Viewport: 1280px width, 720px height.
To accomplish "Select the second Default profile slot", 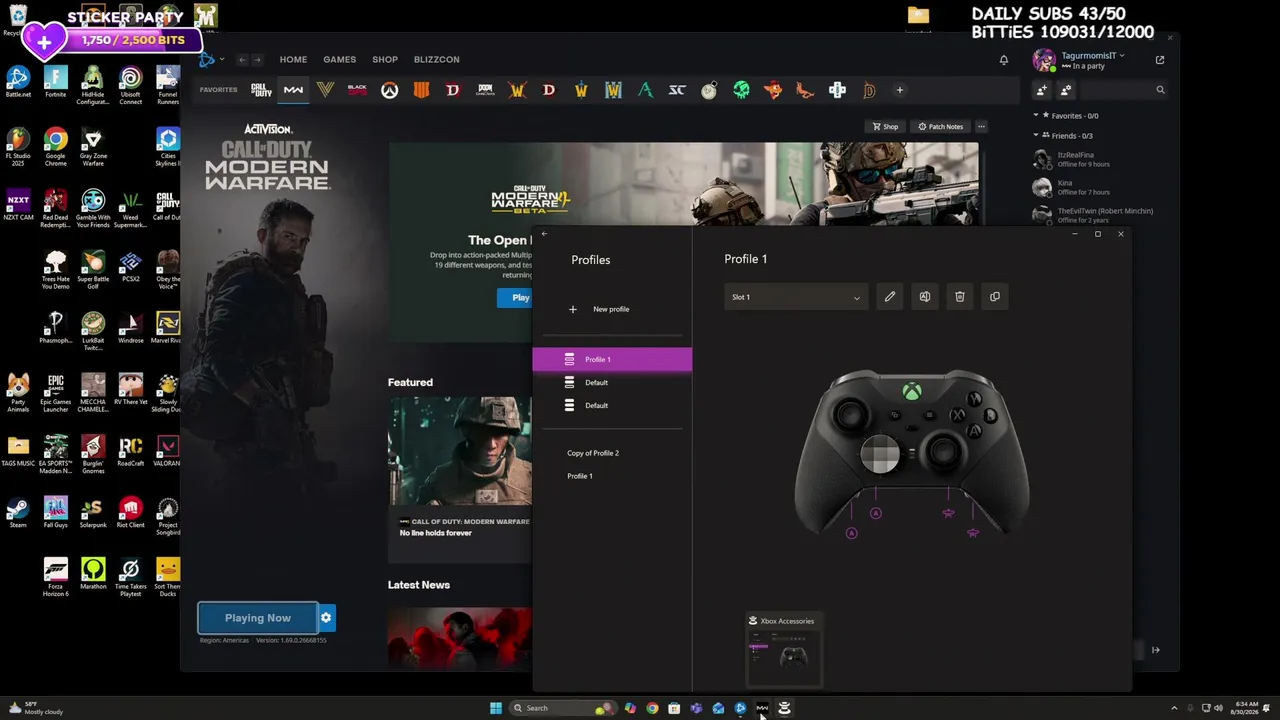I will (612, 405).
